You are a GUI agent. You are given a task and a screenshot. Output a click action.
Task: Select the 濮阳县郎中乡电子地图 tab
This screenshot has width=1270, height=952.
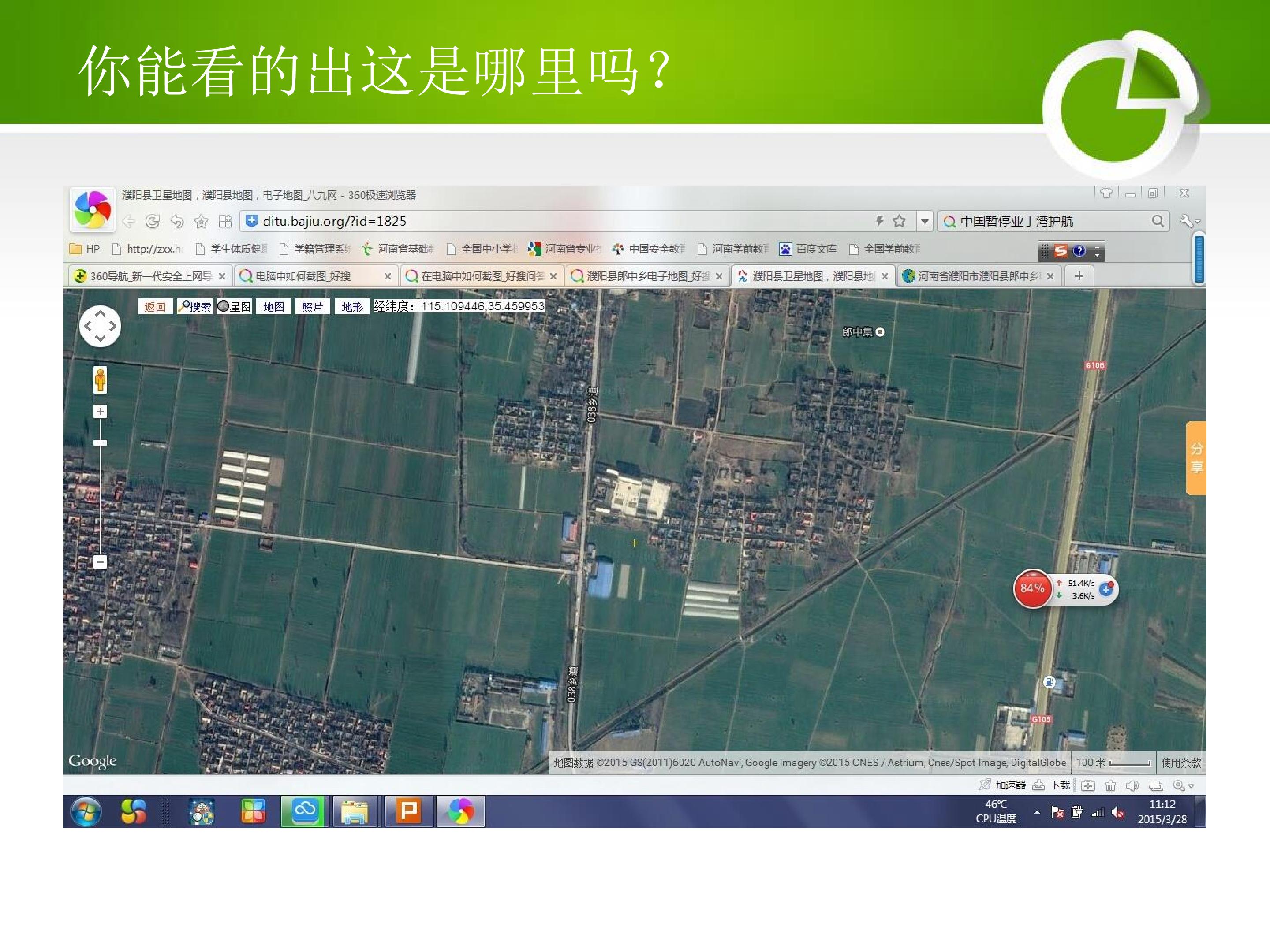pos(648,276)
